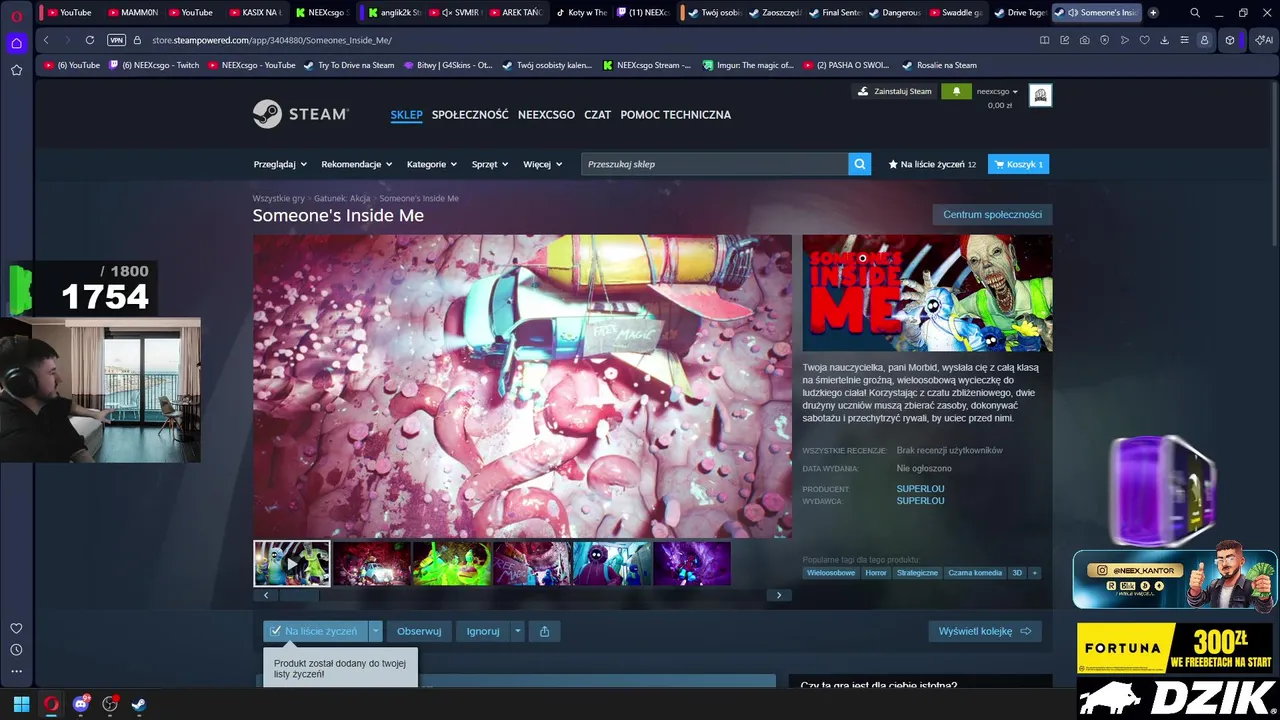The height and width of the screenshot is (720, 1280).
Task: Search tabs with the browser magnifier icon
Action: coord(1195,13)
